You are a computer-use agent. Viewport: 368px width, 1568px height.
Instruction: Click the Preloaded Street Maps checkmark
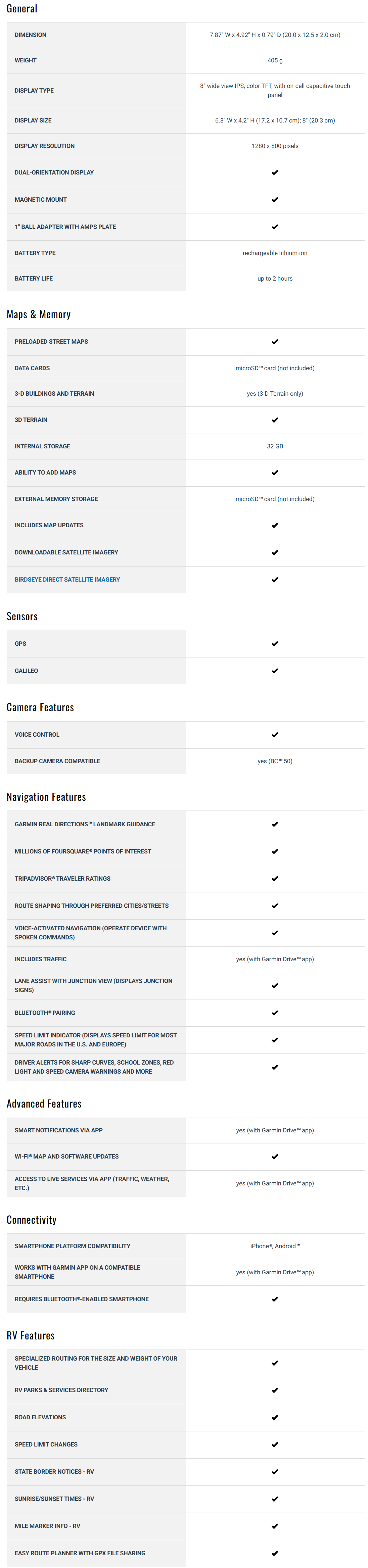(275, 342)
